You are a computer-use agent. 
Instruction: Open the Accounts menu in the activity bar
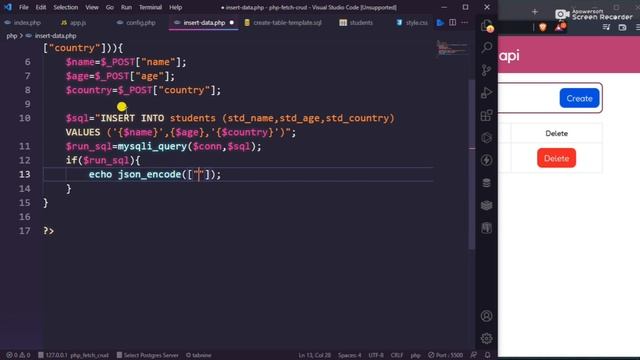[x=487, y=316]
